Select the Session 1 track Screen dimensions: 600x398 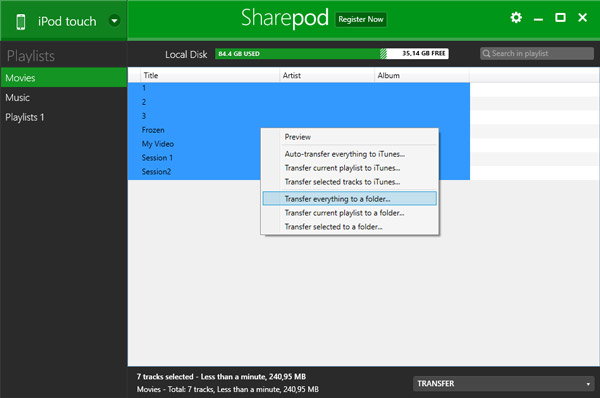click(194, 158)
